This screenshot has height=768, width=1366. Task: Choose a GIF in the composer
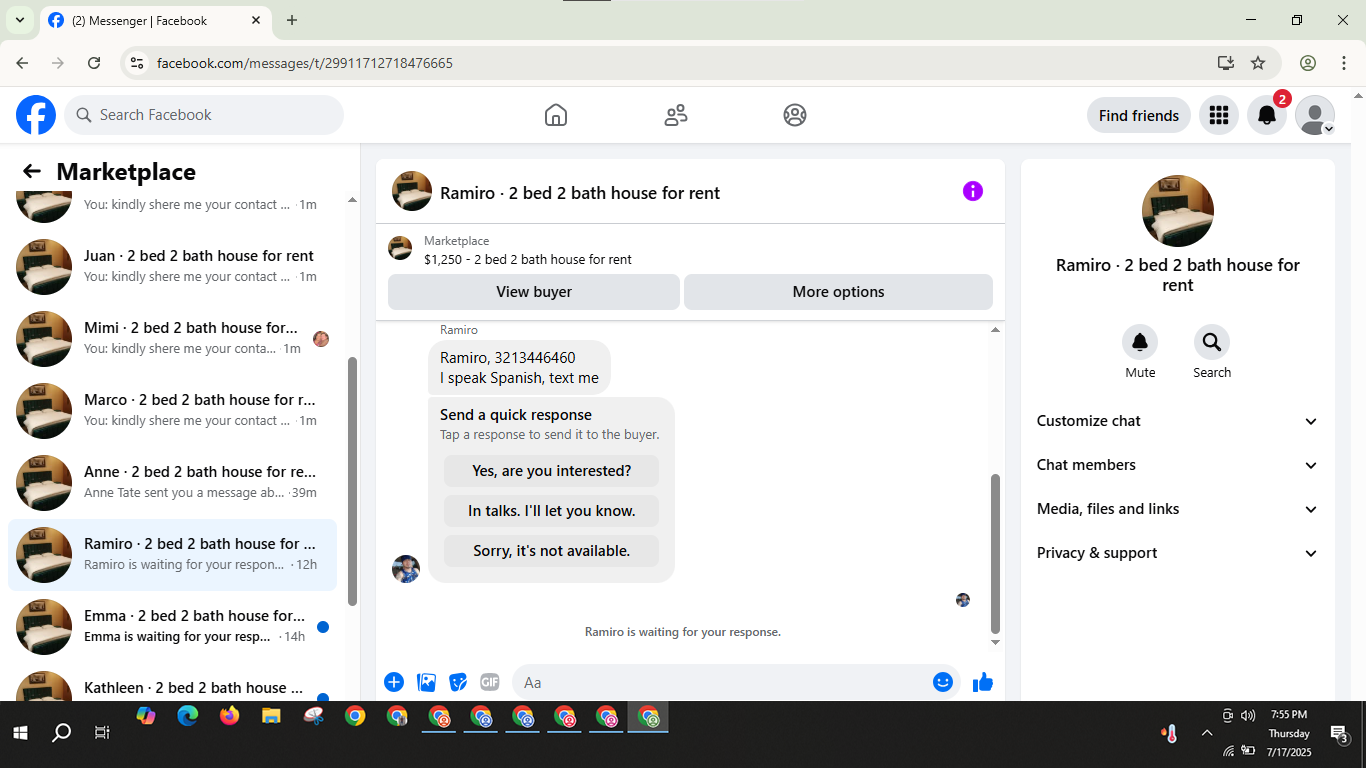point(490,682)
